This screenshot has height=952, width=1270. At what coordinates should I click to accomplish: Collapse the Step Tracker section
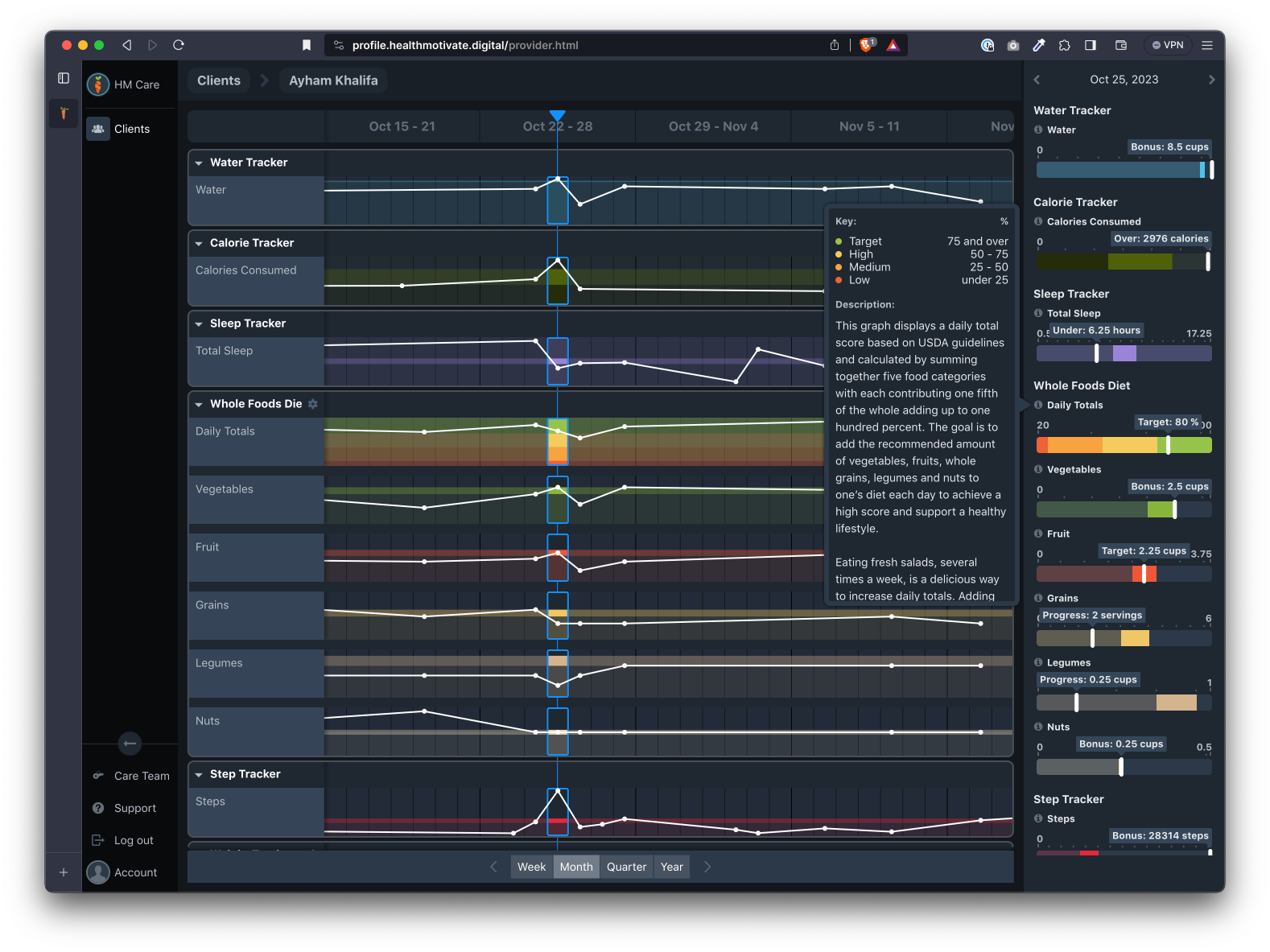[x=199, y=774]
